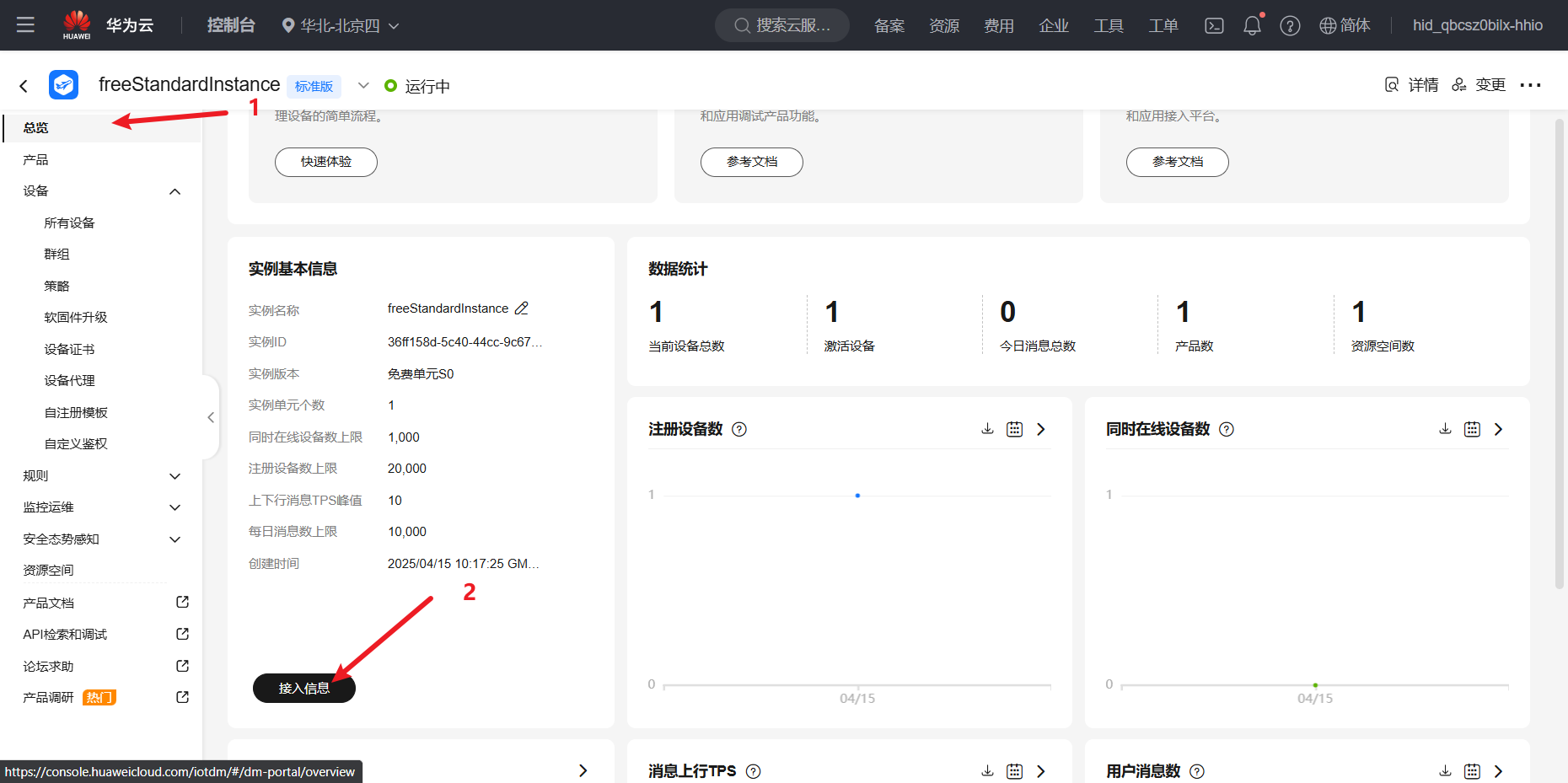Download 消息上行TPS chart data

[x=987, y=771]
